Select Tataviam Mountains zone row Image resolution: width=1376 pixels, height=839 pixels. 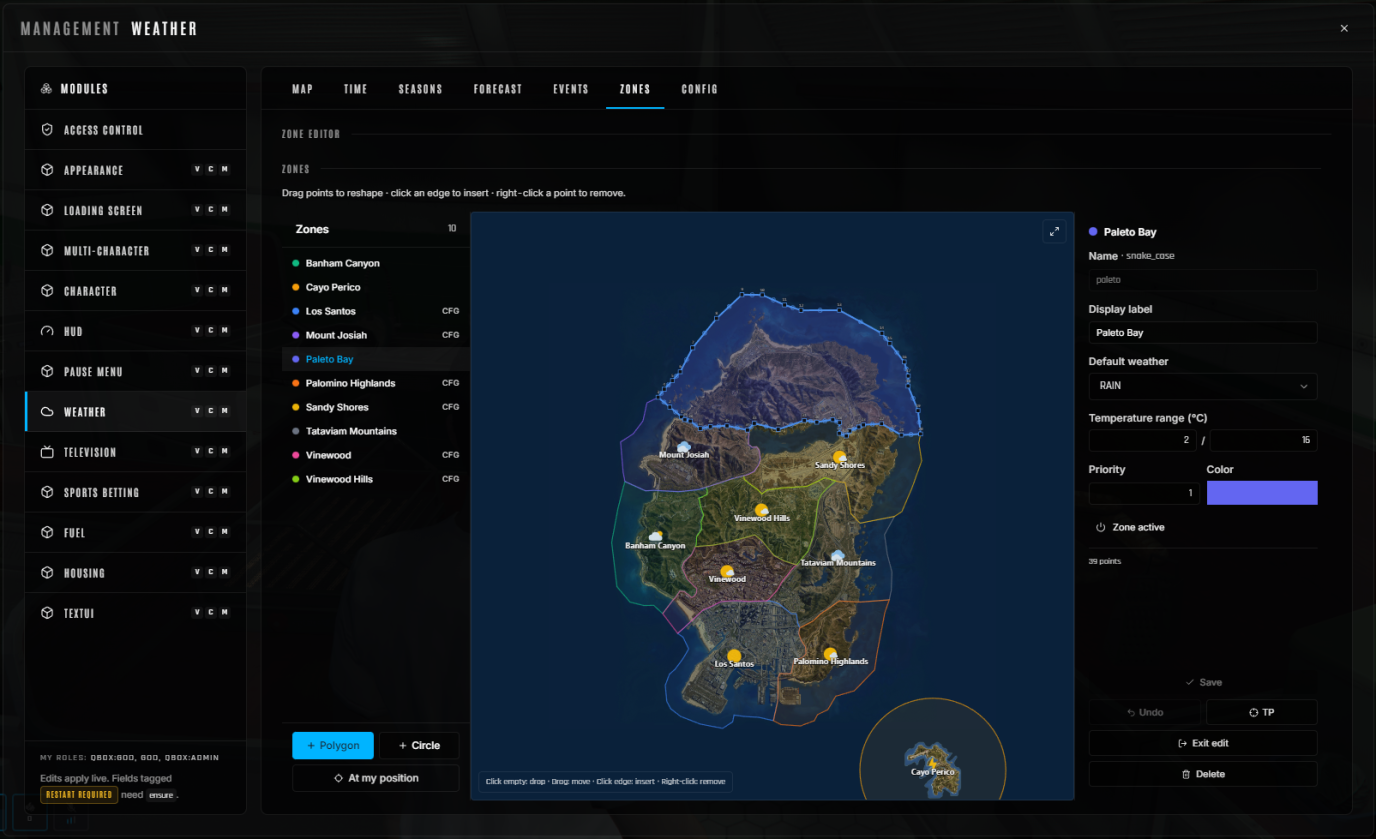375,431
